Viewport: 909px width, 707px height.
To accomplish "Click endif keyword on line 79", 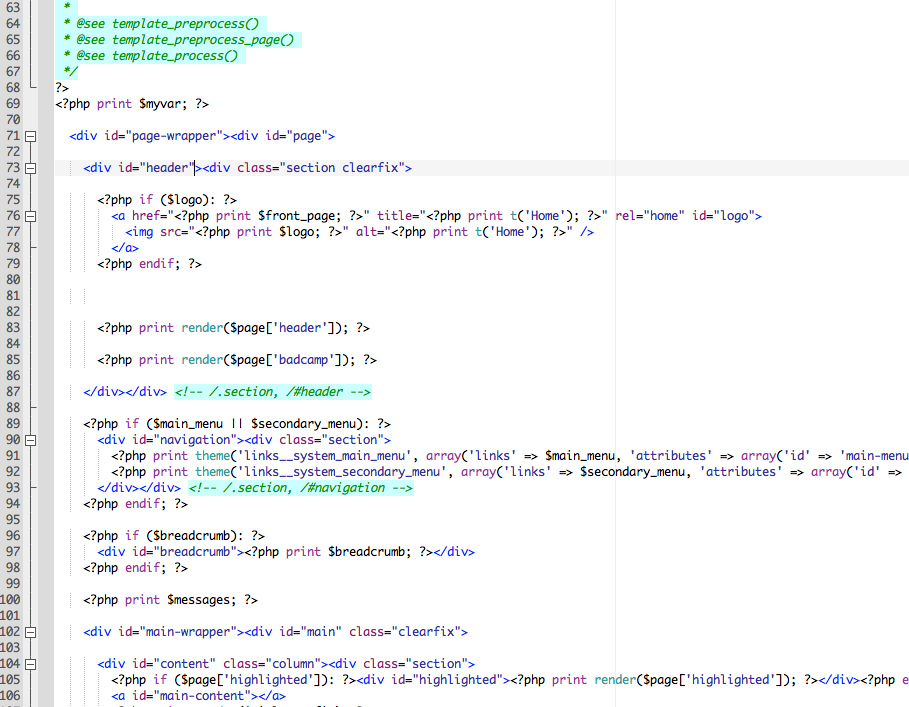I will coord(157,264).
